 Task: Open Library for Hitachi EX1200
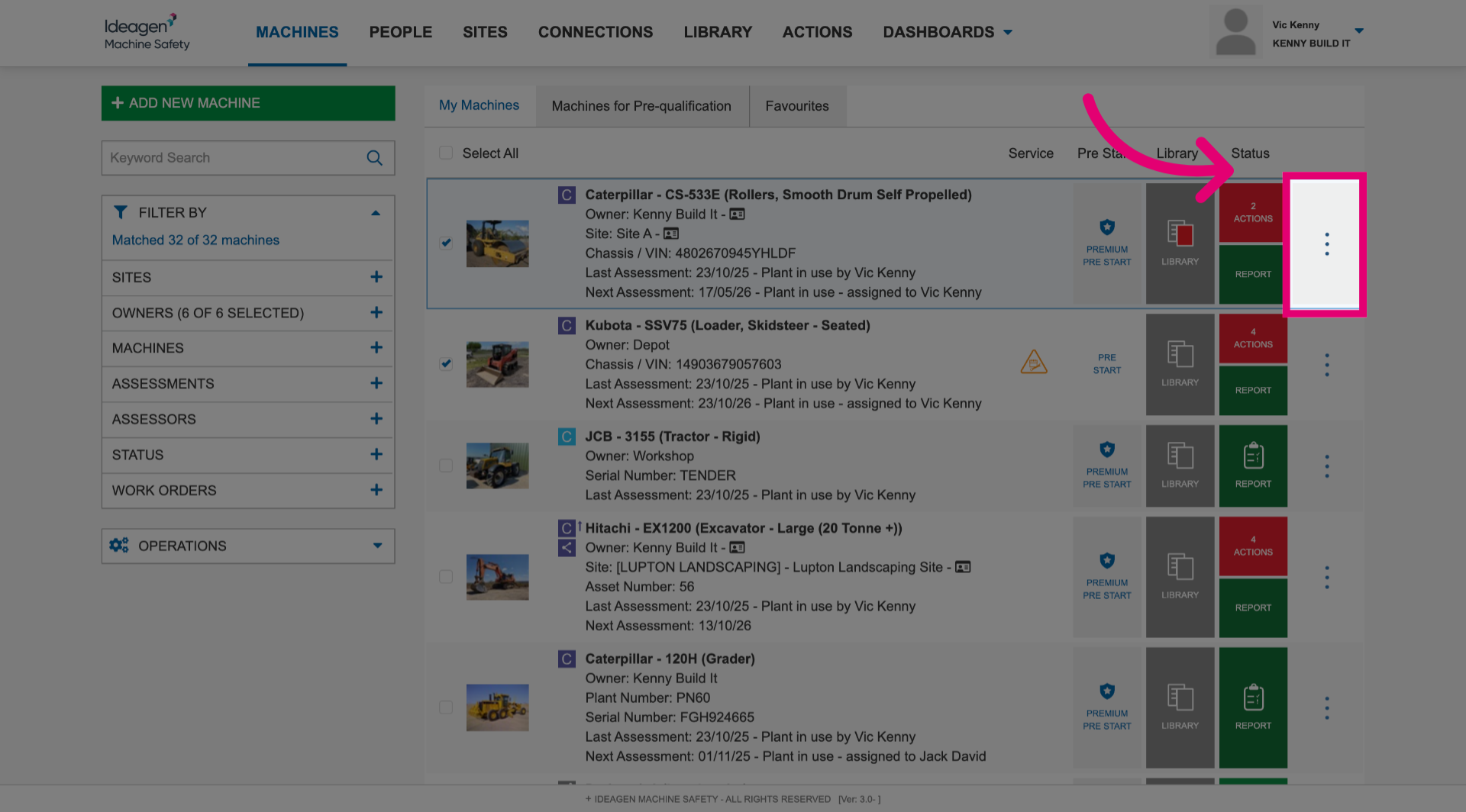pyautogui.click(x=1180, y=577)
